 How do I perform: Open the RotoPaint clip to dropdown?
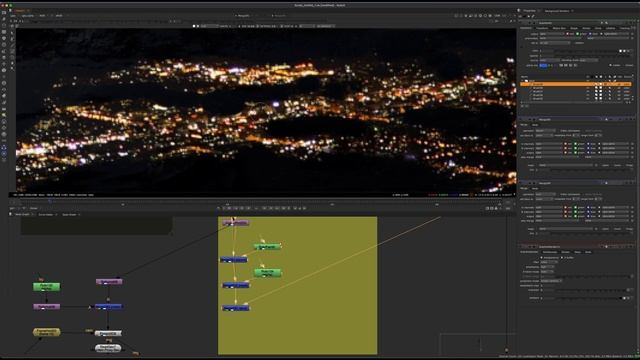[x=555, y=42]
